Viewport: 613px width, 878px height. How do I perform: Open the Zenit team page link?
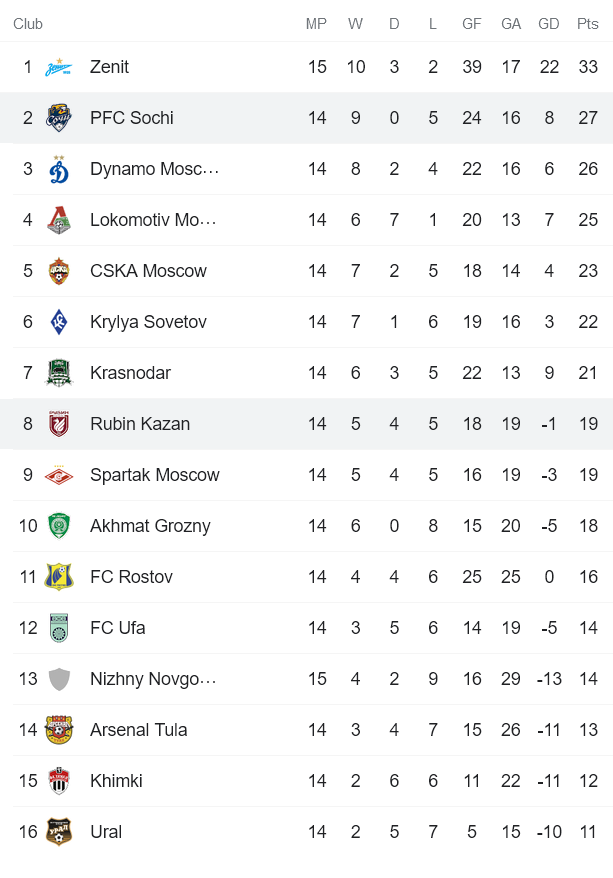110,66
